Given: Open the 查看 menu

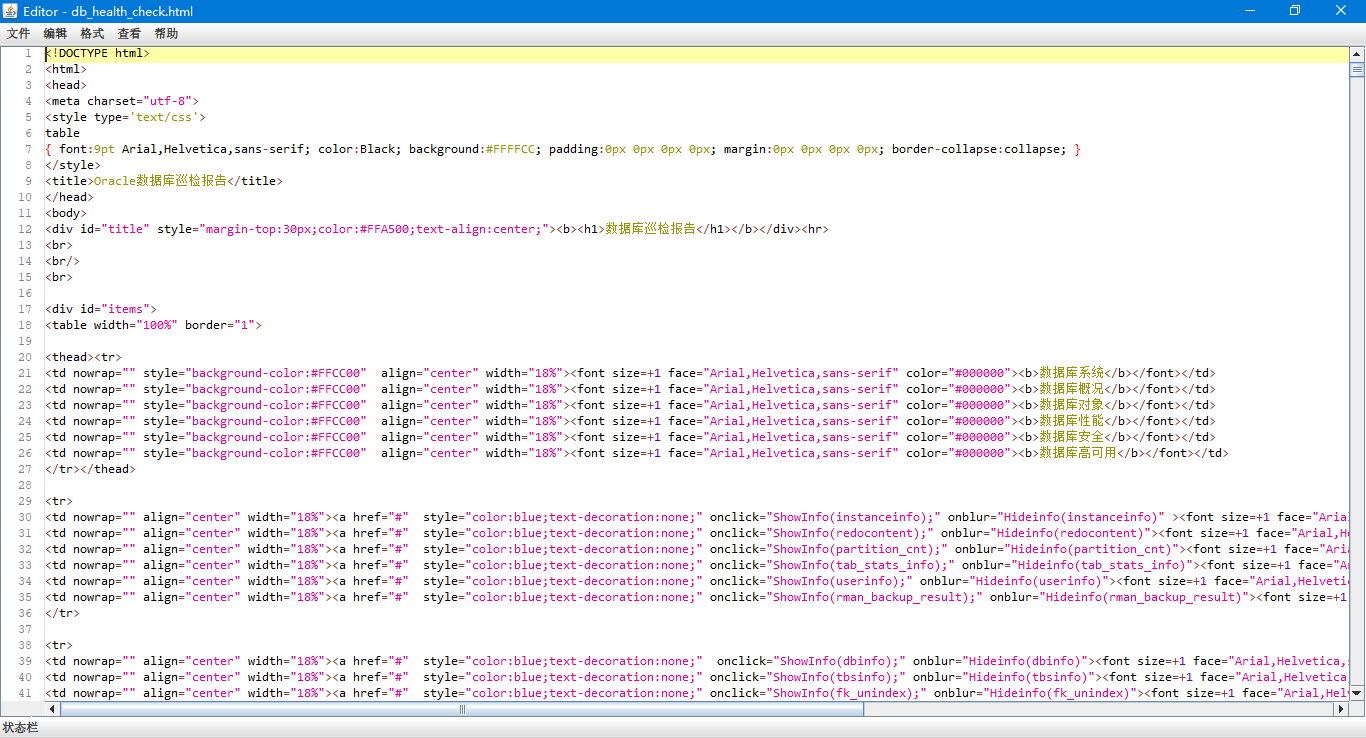Looking at the screenshot, I should 129,33.
